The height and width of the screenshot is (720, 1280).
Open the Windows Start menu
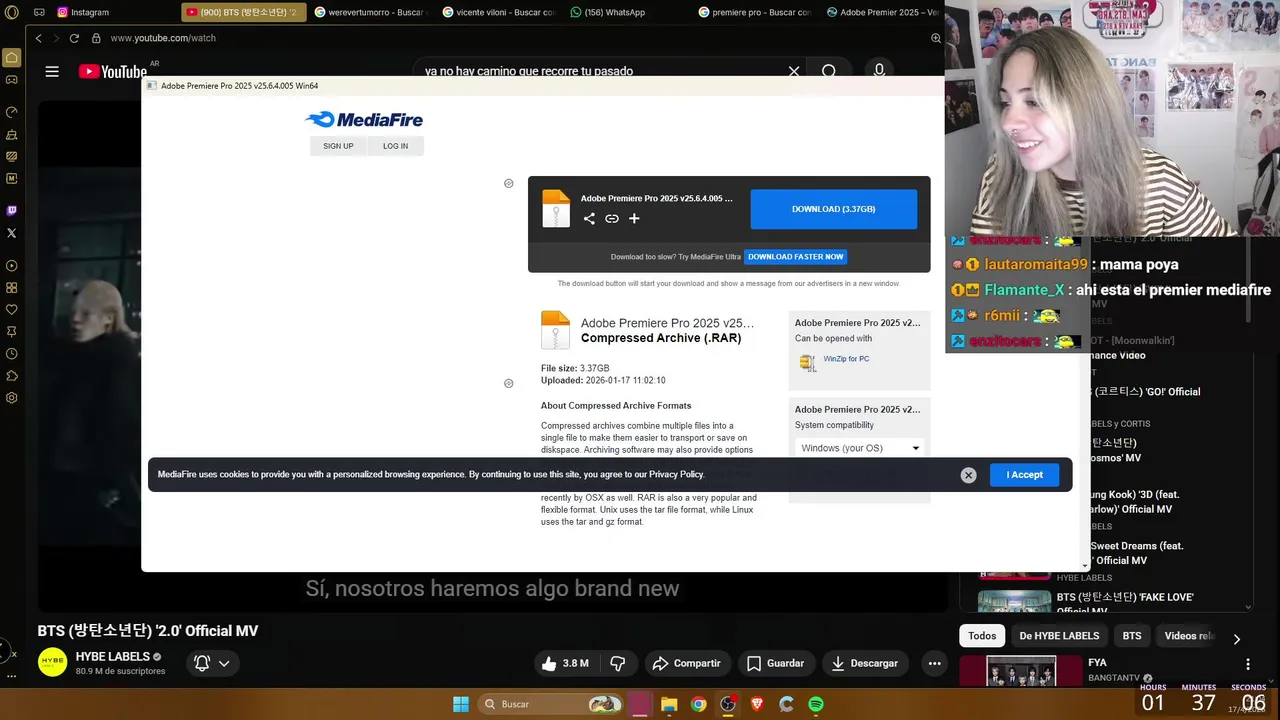(x=461, y=704)
